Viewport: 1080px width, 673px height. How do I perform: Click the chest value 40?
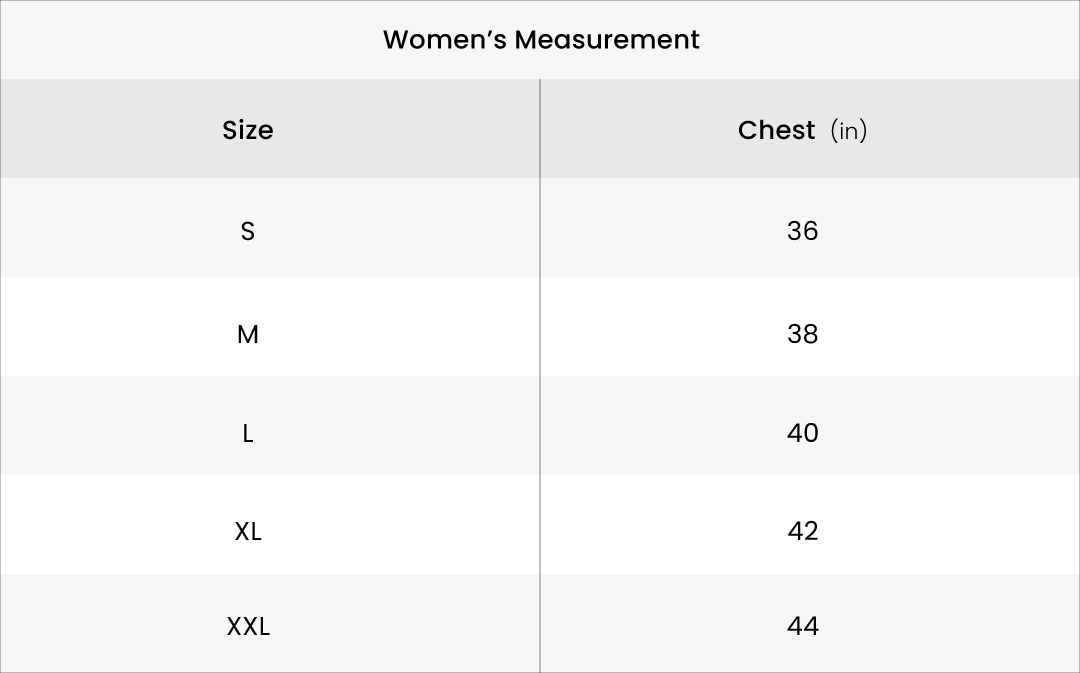(x=802, y=433)
